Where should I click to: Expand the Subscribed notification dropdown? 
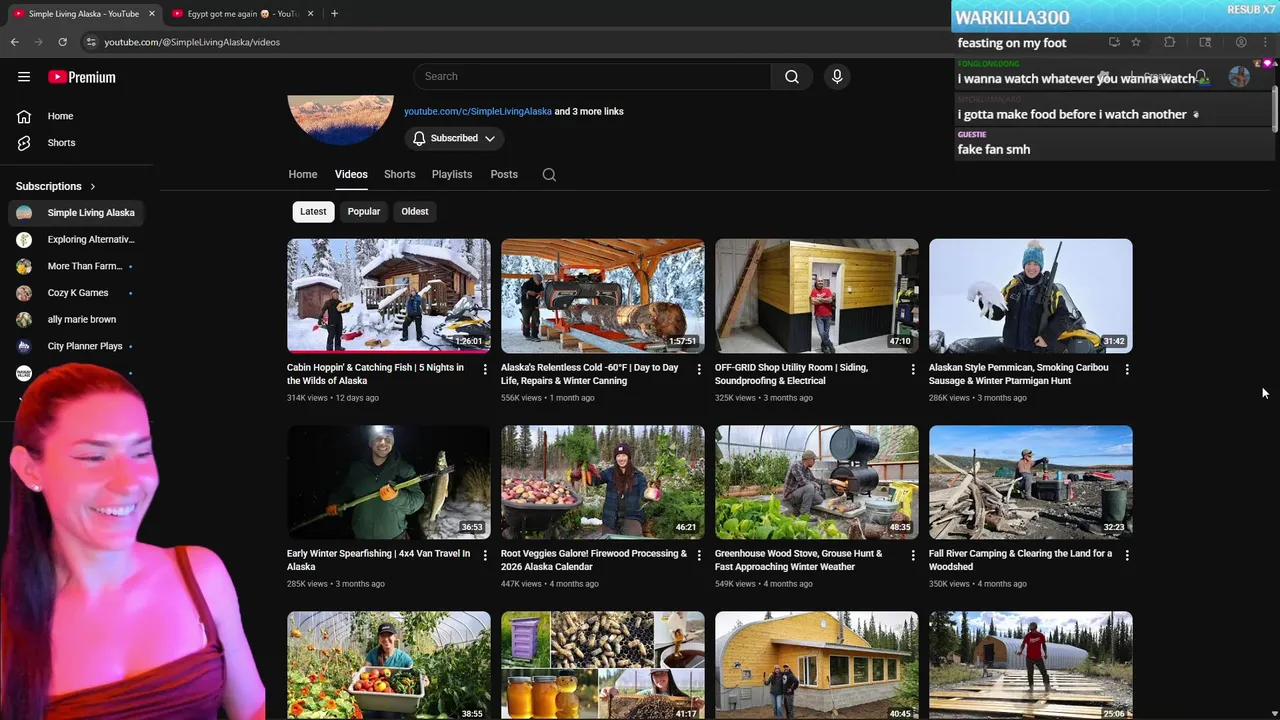tap(454, 139)
